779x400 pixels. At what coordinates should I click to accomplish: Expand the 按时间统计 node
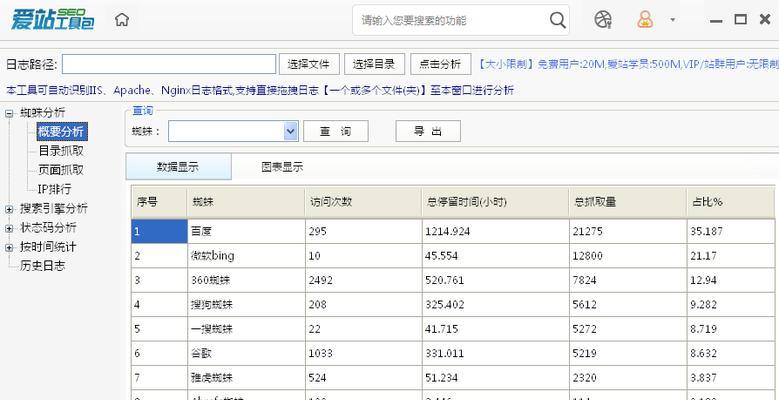click(8, 247)
